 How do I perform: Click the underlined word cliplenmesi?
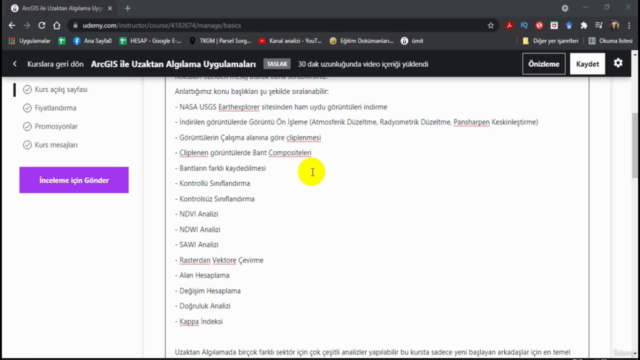point(303,138)
